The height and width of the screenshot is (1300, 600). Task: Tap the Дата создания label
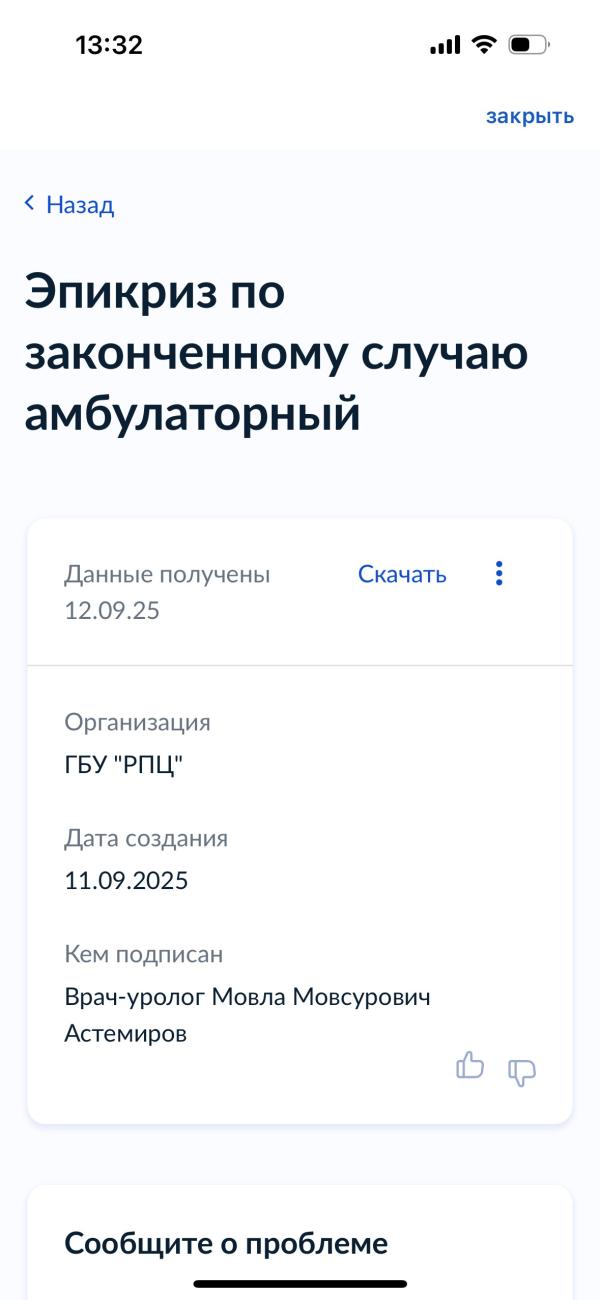coord(146,838)
